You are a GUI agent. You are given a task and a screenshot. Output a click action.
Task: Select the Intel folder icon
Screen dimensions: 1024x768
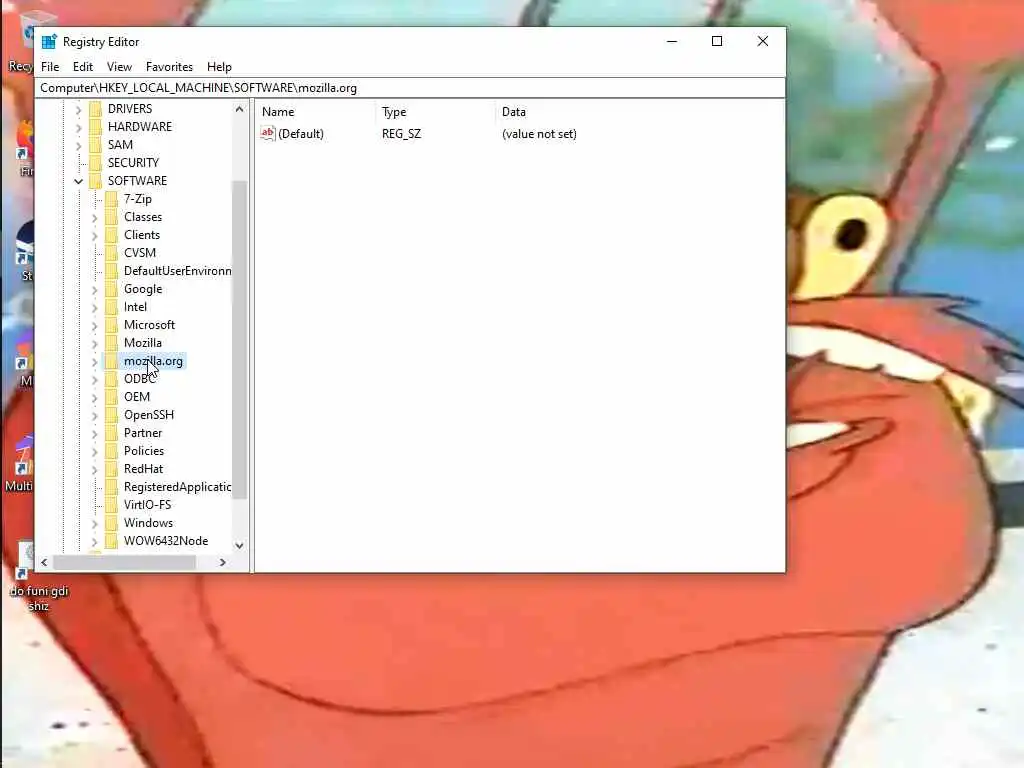tap(112, 307)
